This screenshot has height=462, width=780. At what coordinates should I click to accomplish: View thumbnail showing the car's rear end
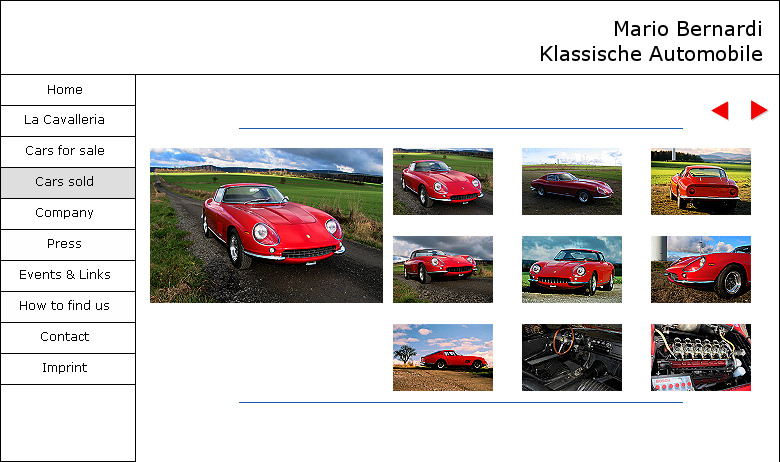[x=700, y=181]
